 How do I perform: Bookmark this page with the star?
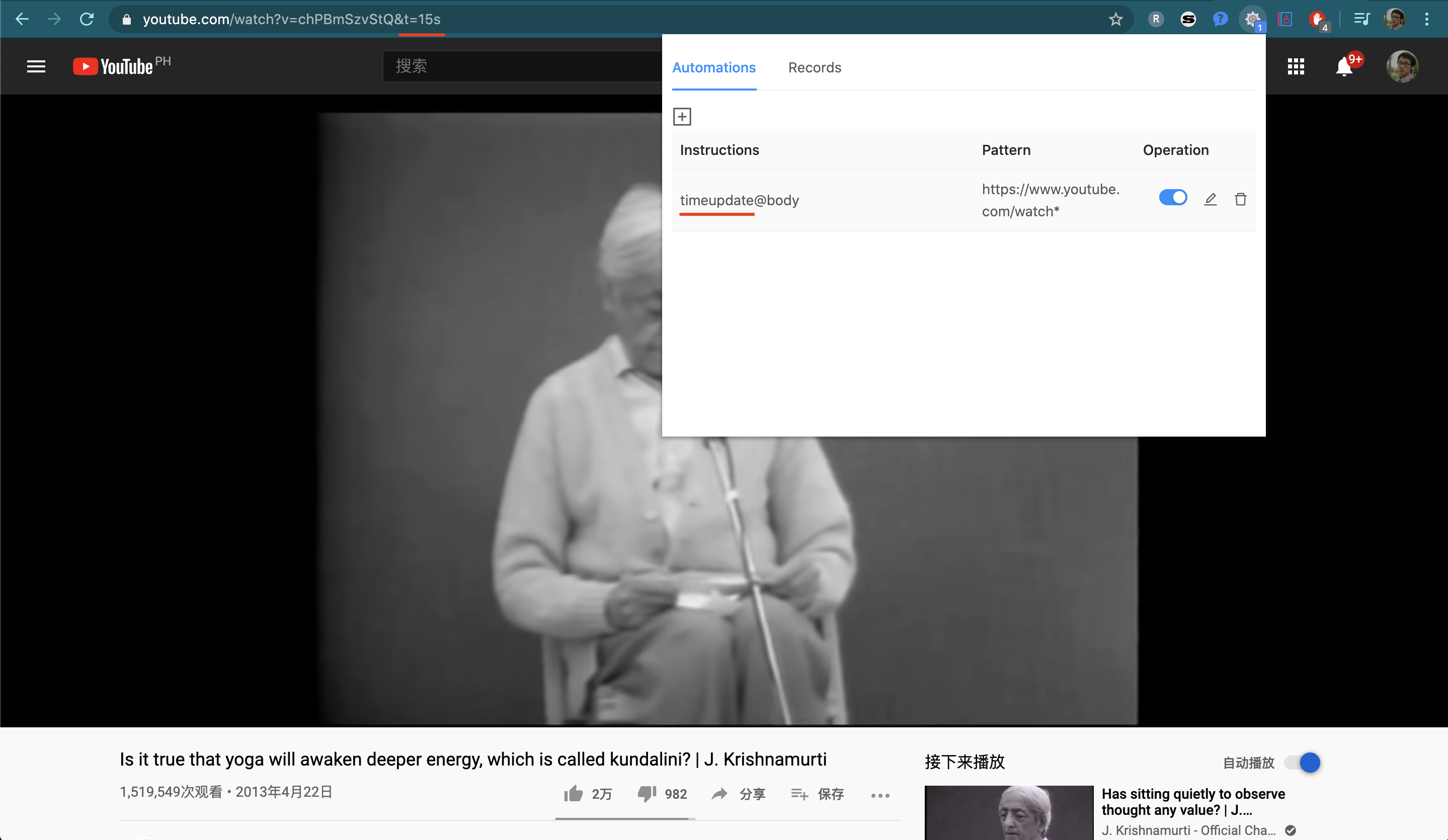coord(1115,20)
